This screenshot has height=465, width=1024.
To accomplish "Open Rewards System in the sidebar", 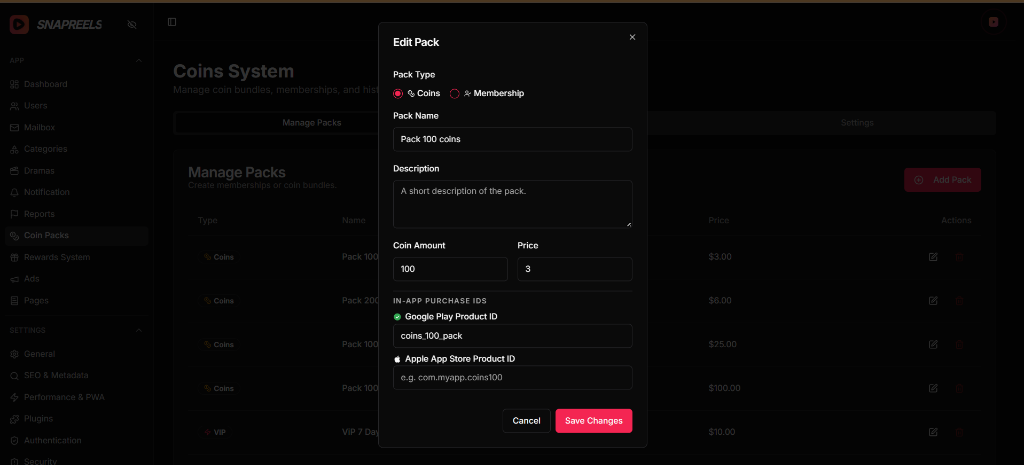I will 76,257.
